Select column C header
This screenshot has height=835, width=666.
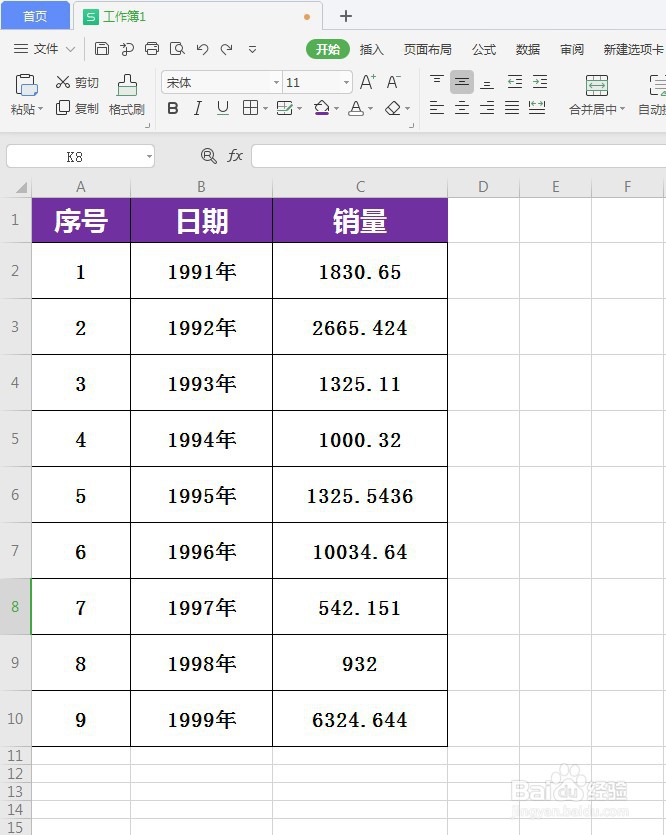tap(360, 187)
